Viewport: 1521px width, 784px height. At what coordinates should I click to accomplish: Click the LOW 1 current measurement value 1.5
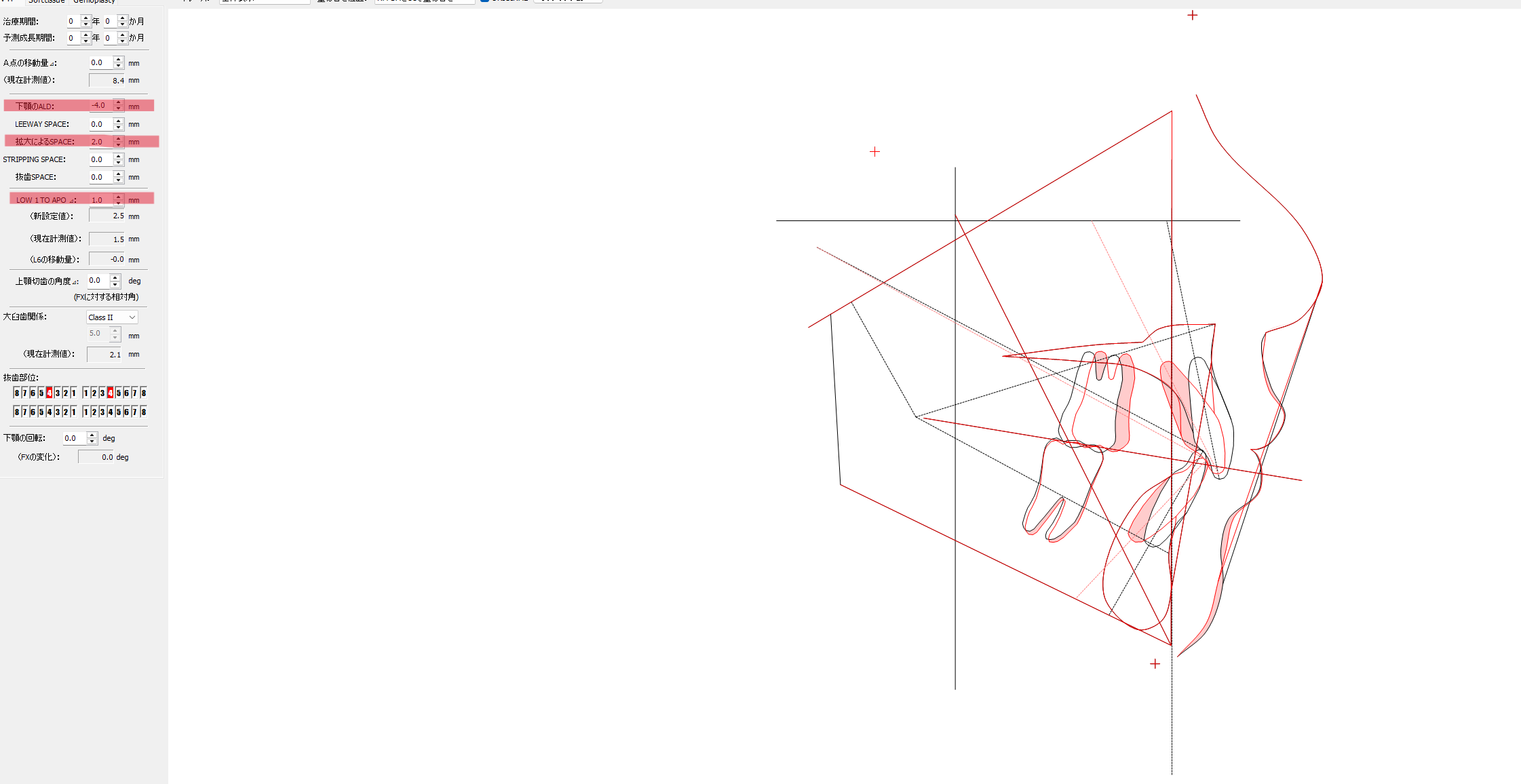[107, 239]
